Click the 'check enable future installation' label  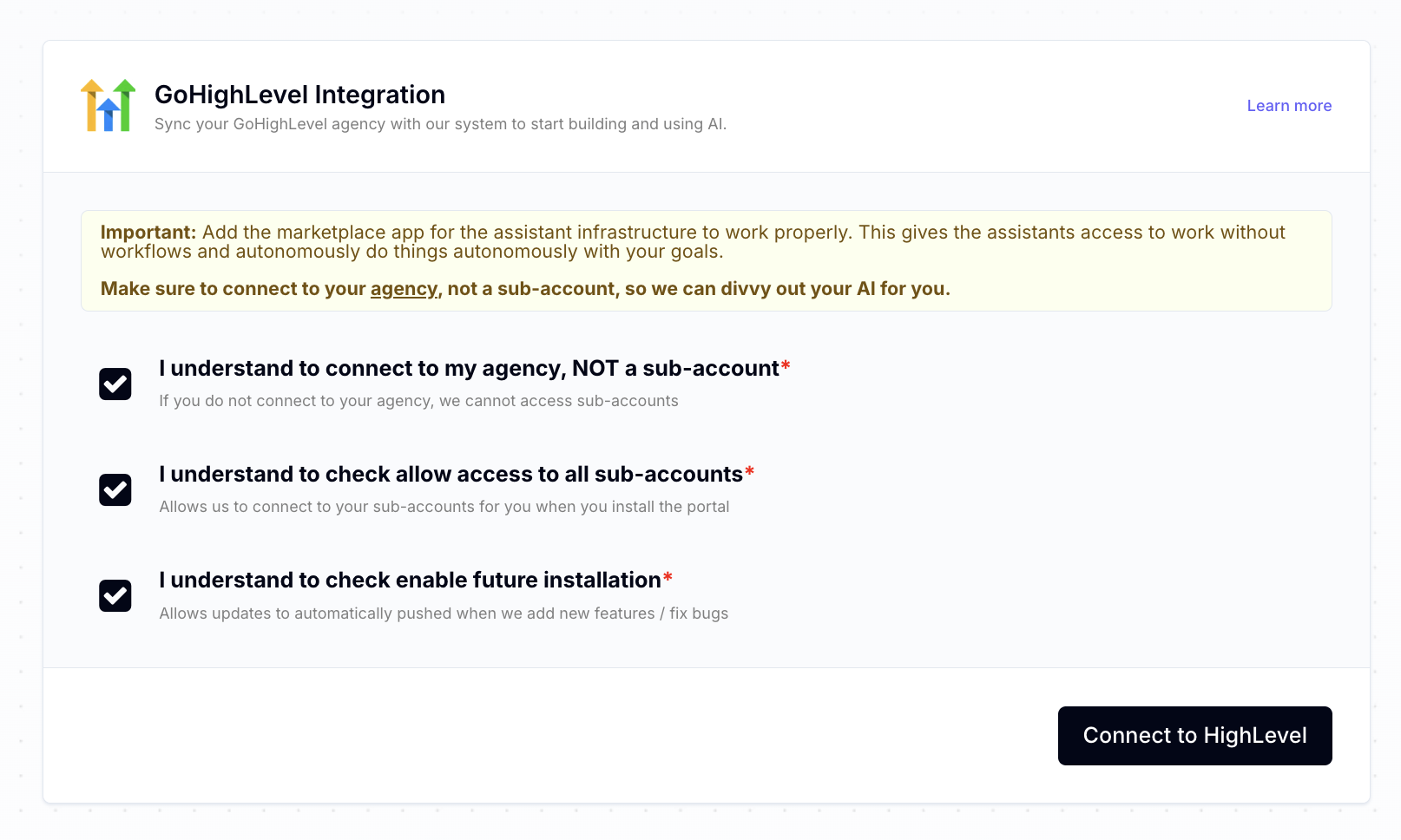pyautogui.click(x=410, y=581)
